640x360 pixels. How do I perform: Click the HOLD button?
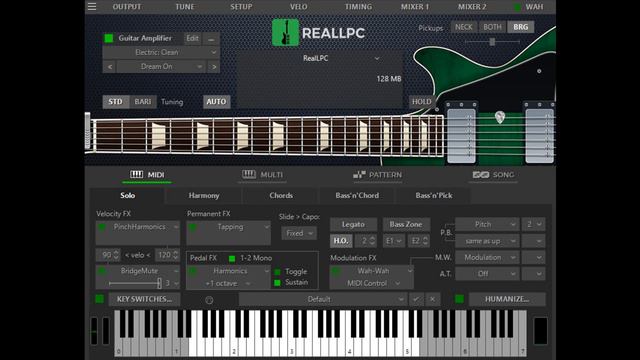421,102
